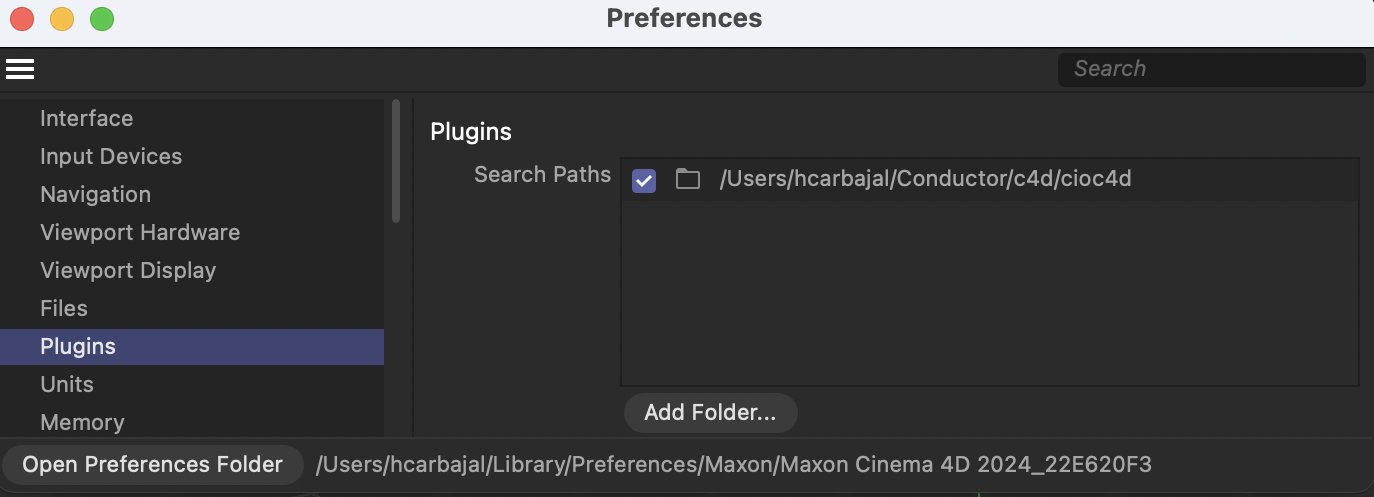This screenshot has height=497, width=1374.
Task: Focus the Search field
Action: [1211, 69]
